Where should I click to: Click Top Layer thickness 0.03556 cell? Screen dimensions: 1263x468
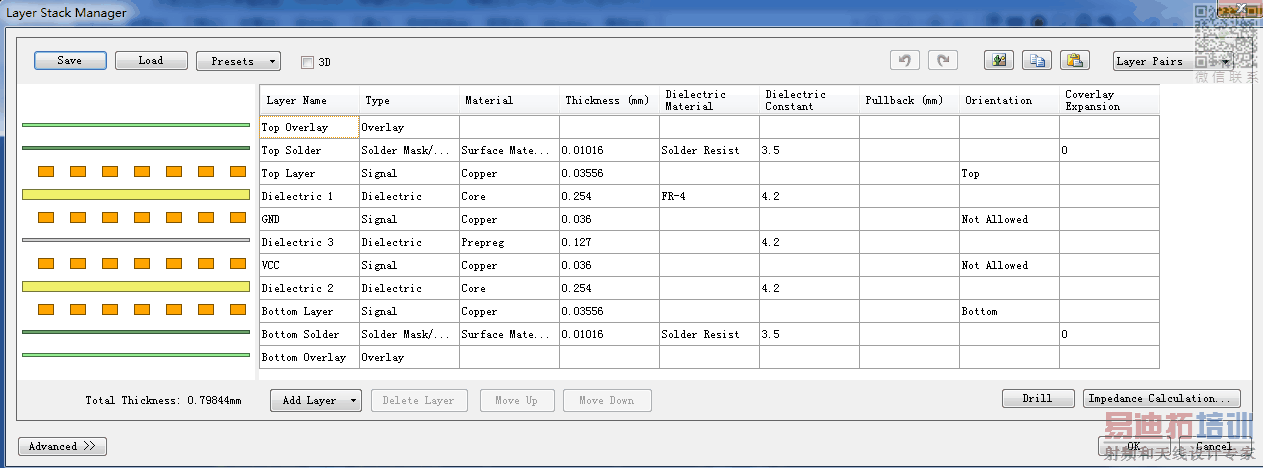pyautogui.click(x=609, y=173)
